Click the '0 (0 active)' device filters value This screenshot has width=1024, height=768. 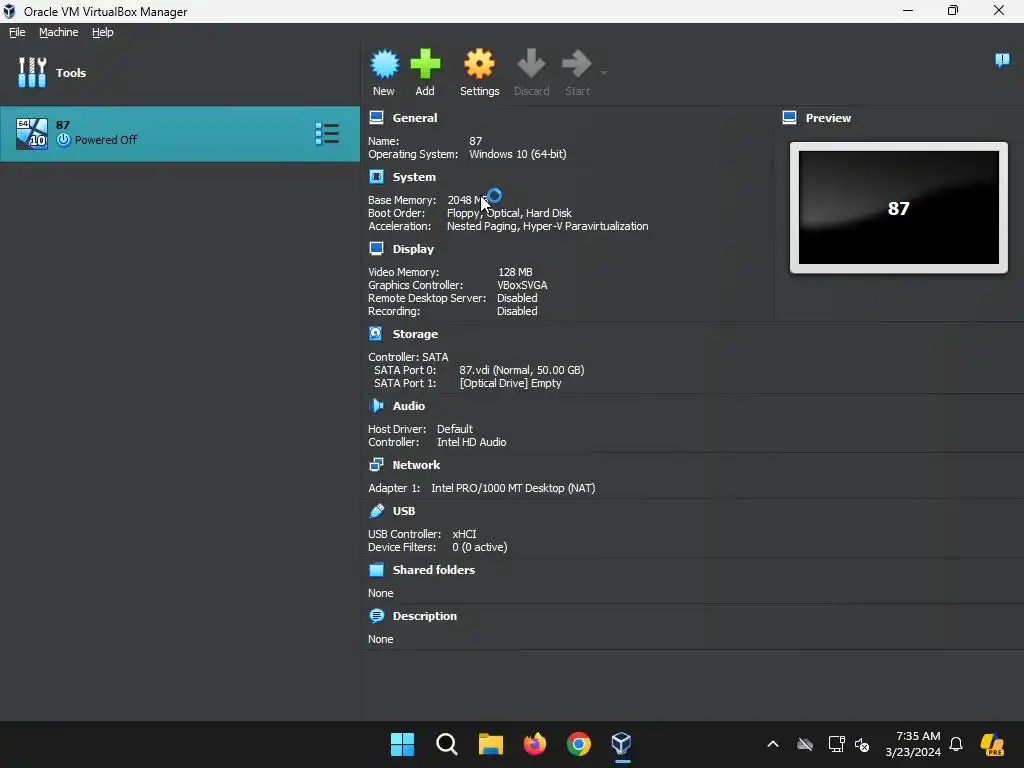click(480, 547)
